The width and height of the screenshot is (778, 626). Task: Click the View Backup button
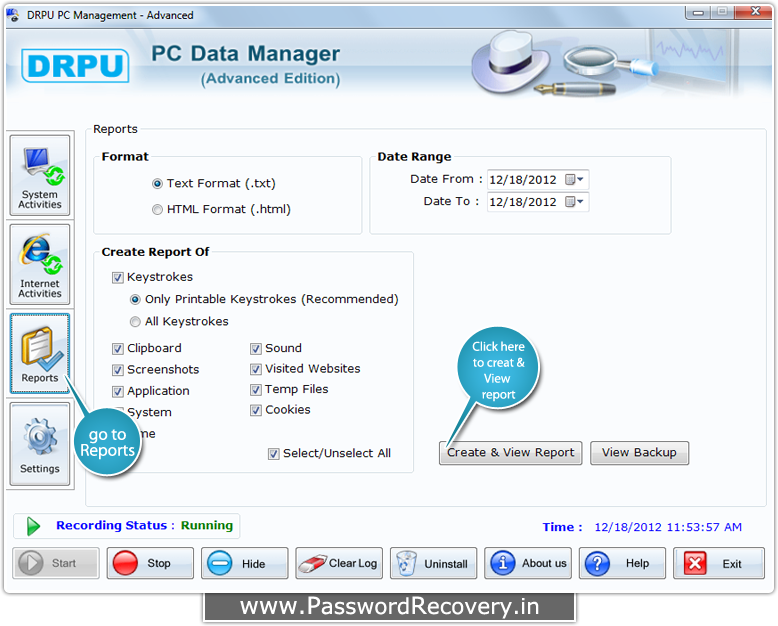[639, 453]
